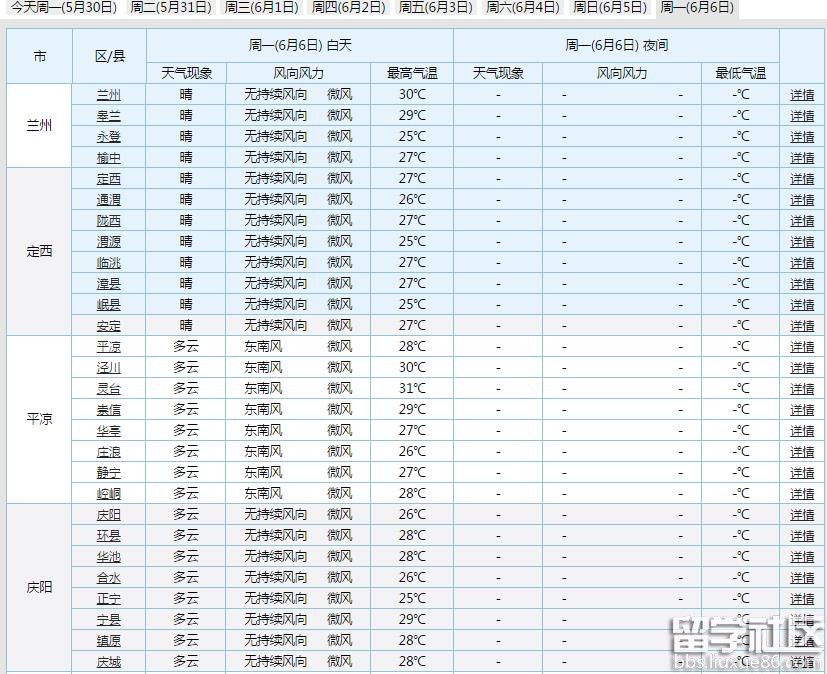Select the 周四(6月2日) tab
The height and width of the screenshot is (674, 827).
[348, 7]
